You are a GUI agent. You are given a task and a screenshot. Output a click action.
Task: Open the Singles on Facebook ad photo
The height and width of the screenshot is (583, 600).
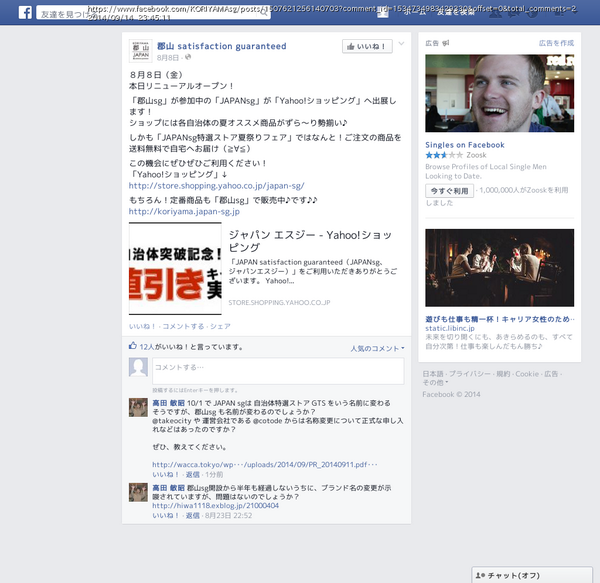[x=499, y=93]
